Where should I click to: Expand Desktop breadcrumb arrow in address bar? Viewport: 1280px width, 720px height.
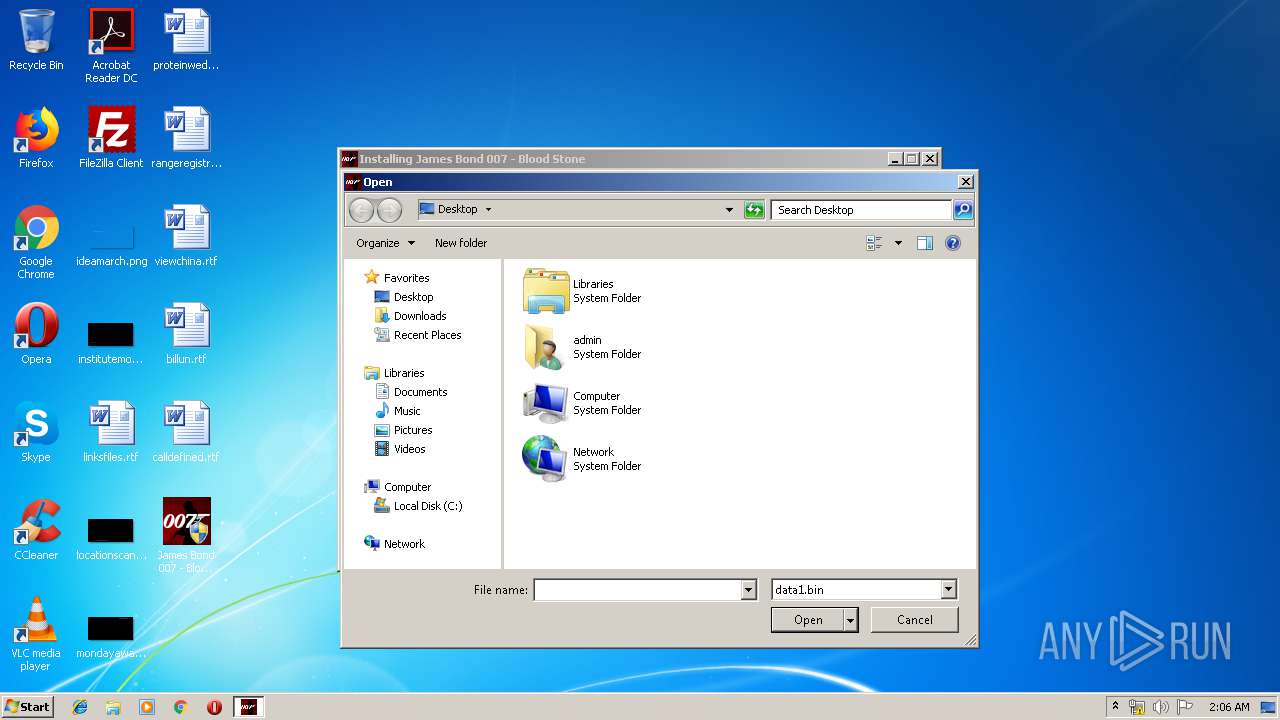[488, 210]
